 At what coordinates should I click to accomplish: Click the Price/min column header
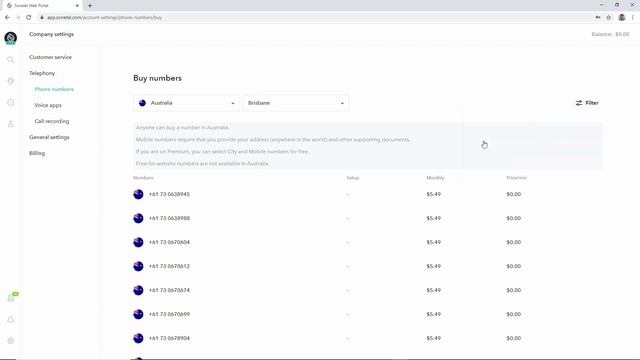tap(516, 178)
